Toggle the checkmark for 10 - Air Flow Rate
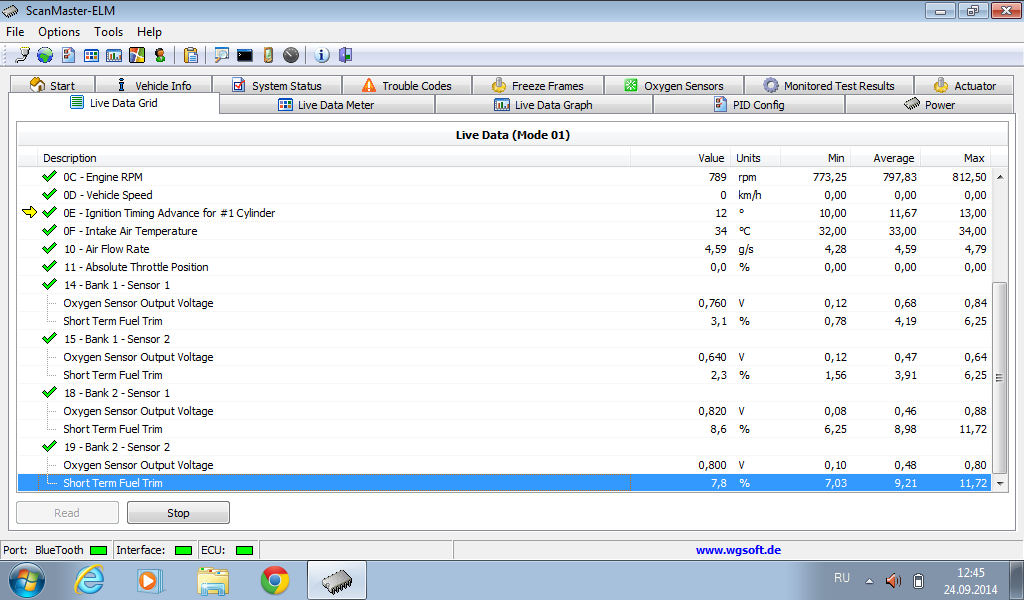Screen dimensions: 1024x600 [x=49, y=249]
